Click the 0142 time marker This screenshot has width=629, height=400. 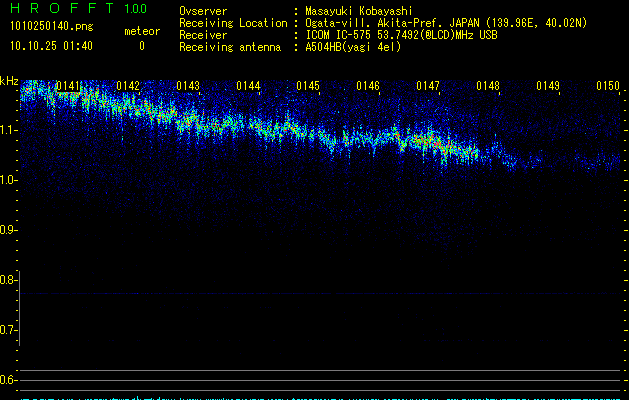128,86
